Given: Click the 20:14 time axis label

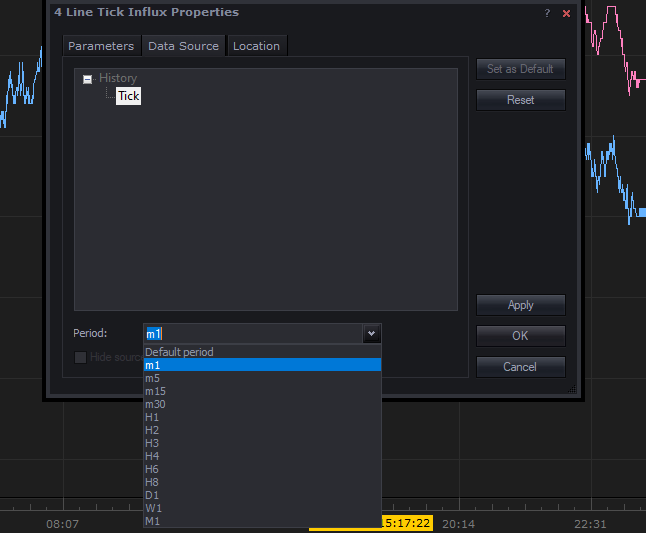Looking at the screenshot, I should [x=459, y=524].
